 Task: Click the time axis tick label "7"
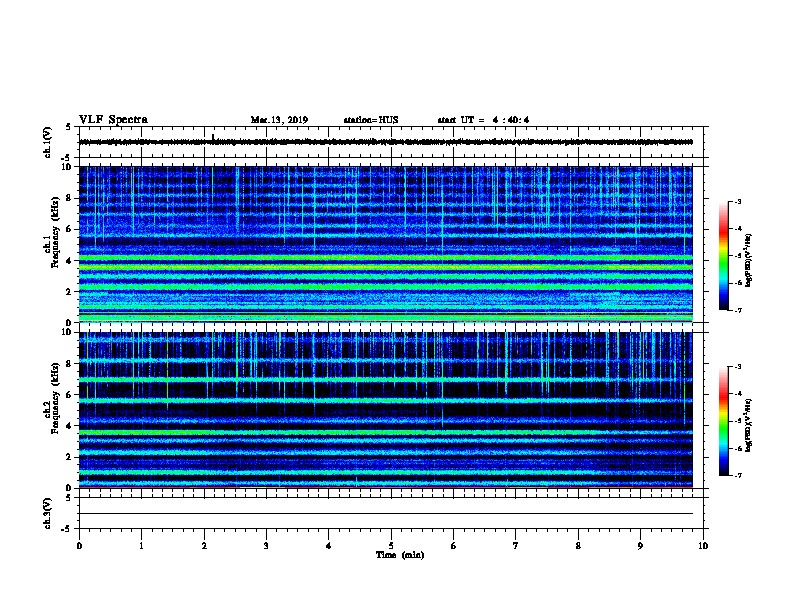pyautogui.click(x=516, y=545)
